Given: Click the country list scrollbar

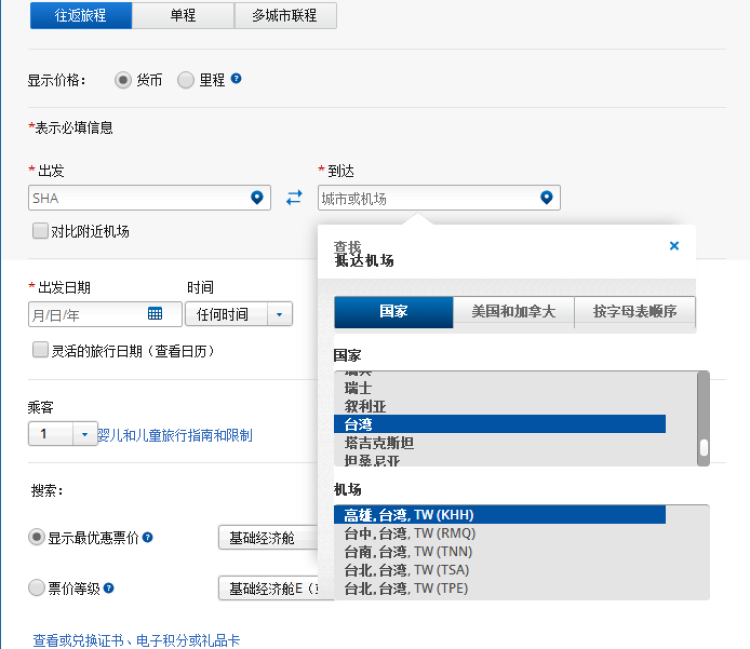Looking at the screenshot, I should (703, 417).
